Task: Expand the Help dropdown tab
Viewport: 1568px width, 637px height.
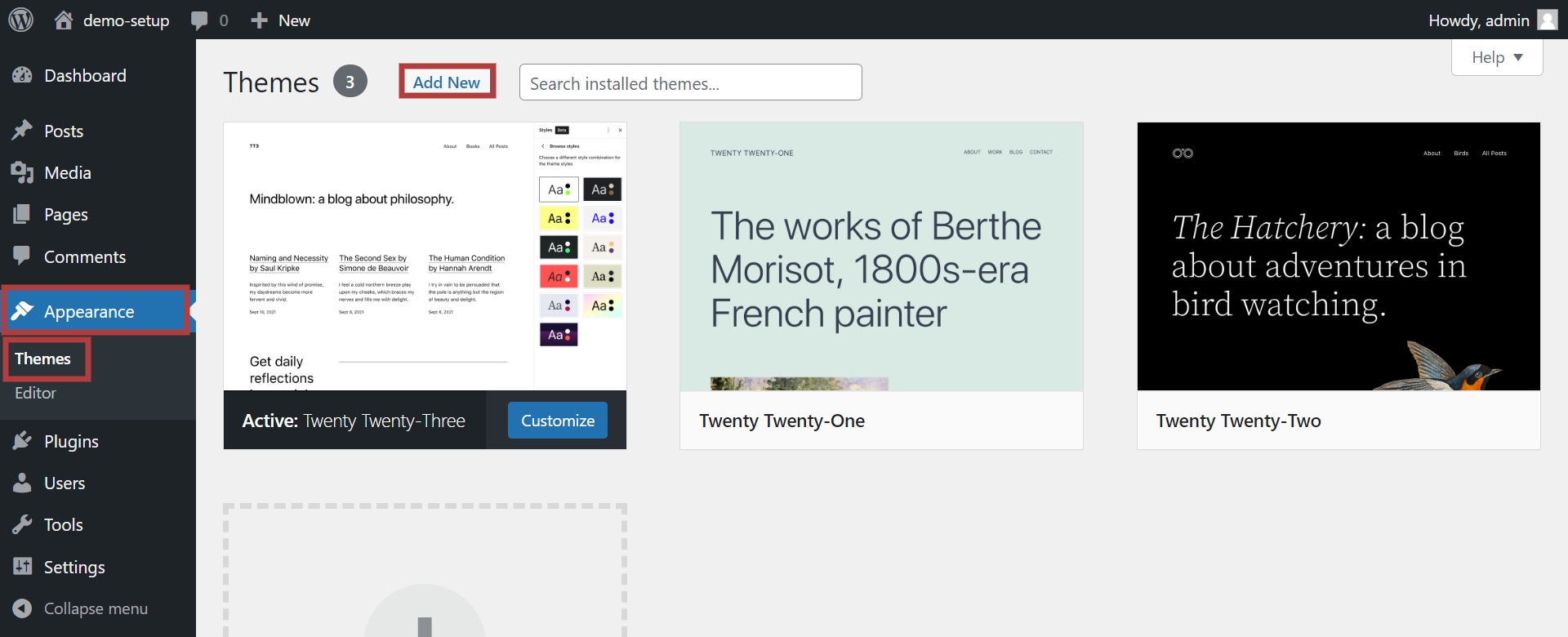Action: tap(1496, 57)
